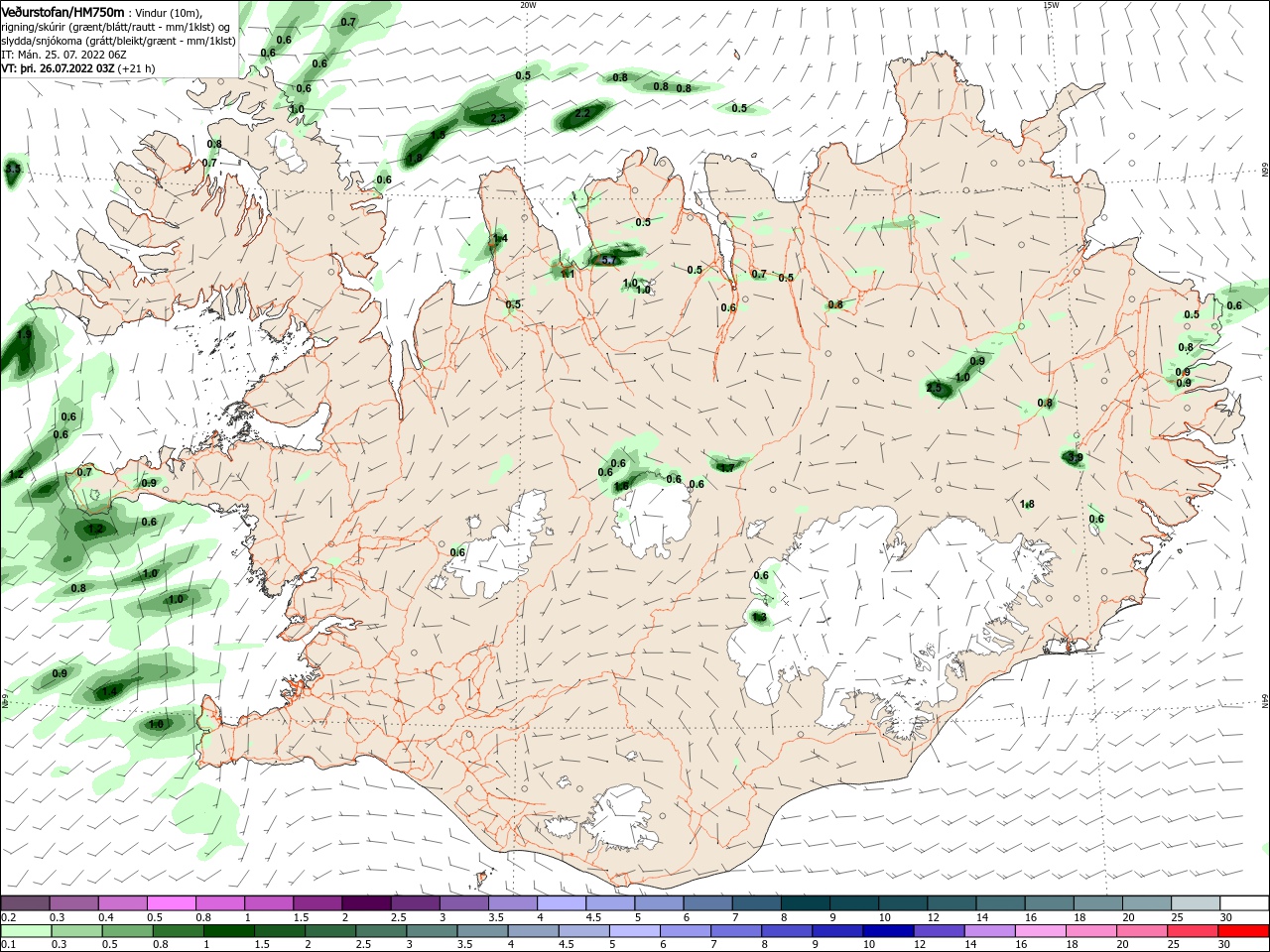The height and width of the screenshot is (952, 1270).
Task: Select the blue rain swatch starting at 8
Action: pyautogui.click(x=787, y=931)
